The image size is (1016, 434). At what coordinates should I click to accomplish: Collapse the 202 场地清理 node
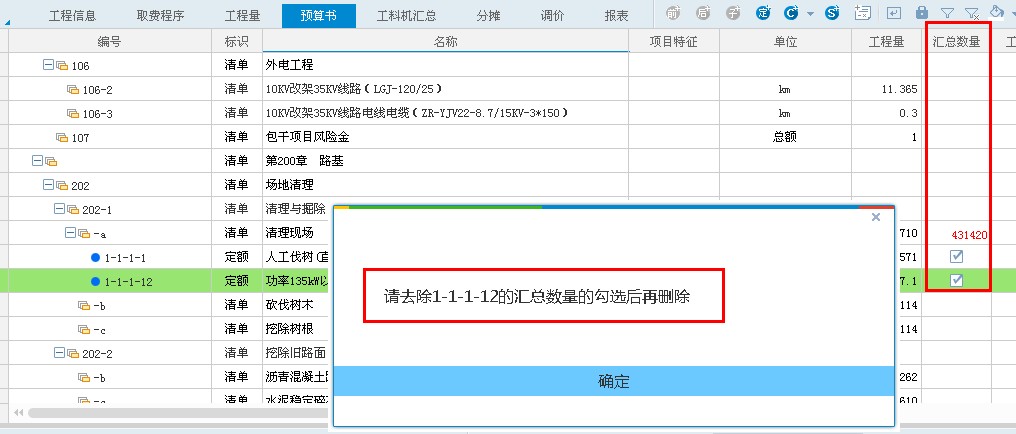click(x=48, y=185)
